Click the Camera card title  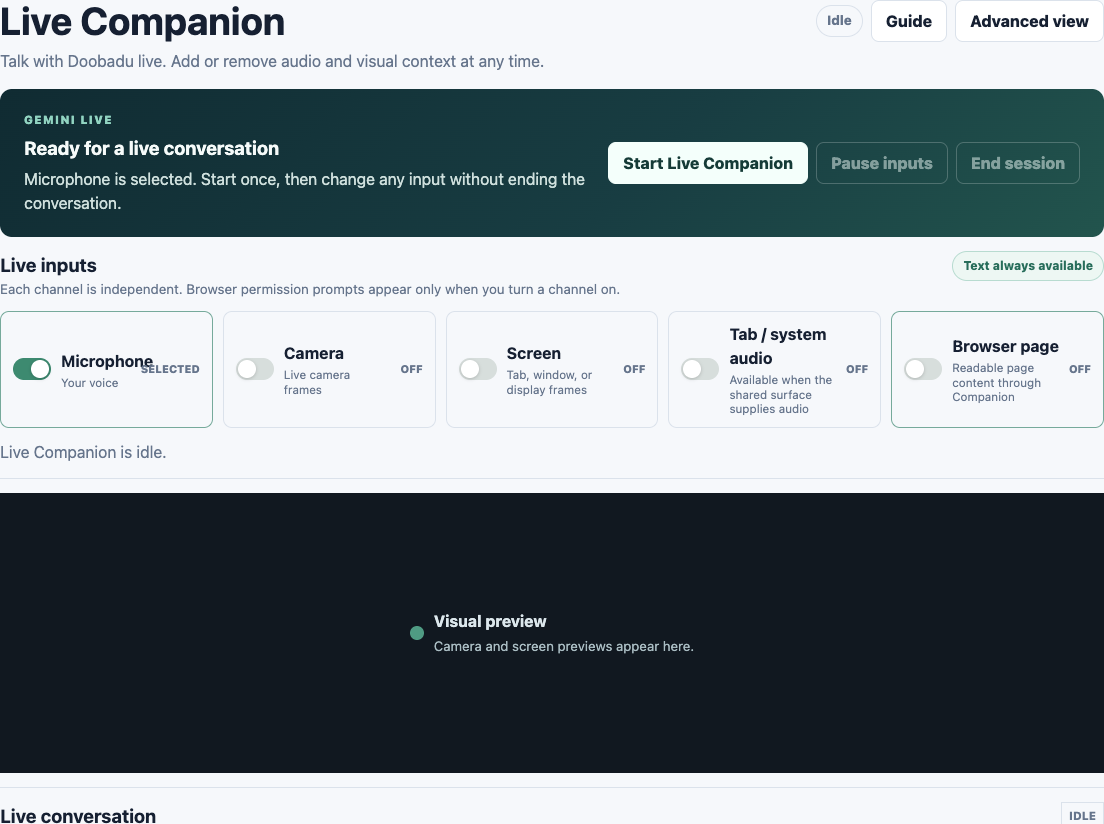tap(314, 354)
